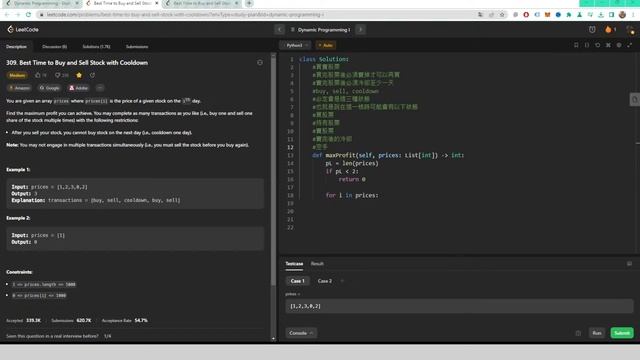Go to next problem in study plan
640x360 pixels.
click(x=360, y=29)
